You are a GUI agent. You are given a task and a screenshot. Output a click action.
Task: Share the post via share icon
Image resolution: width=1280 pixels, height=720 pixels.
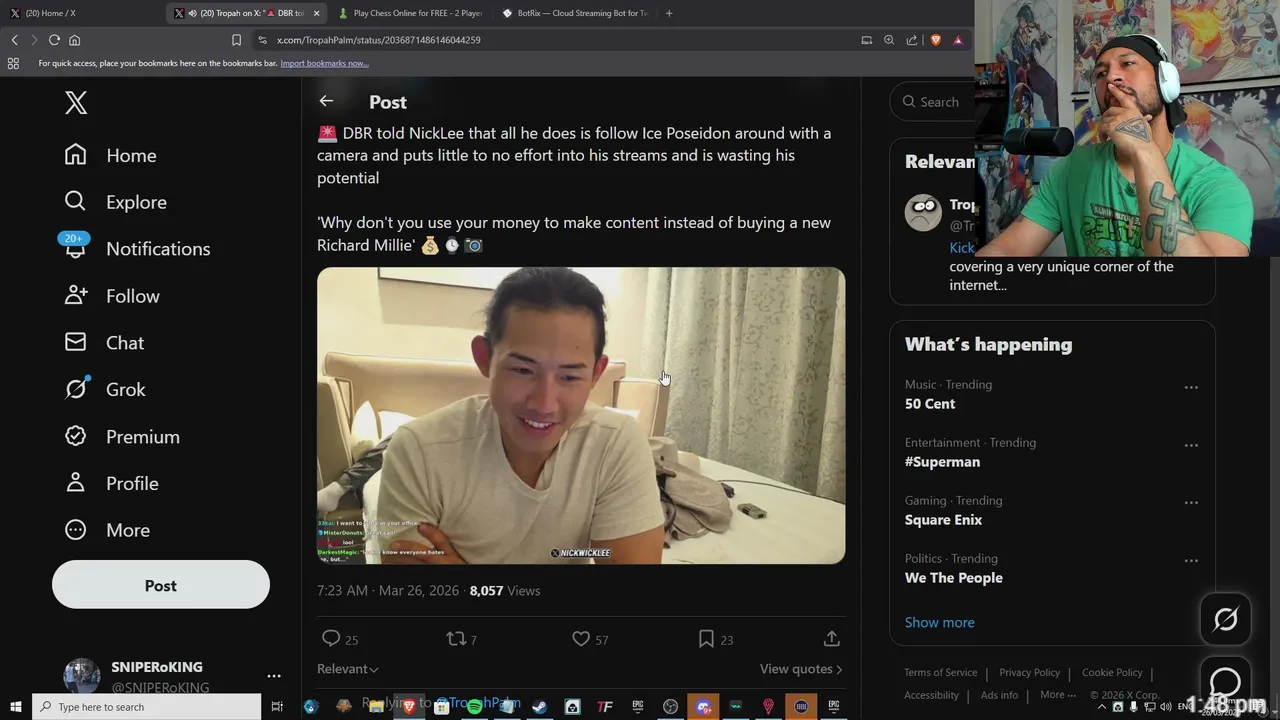[831, 638]
